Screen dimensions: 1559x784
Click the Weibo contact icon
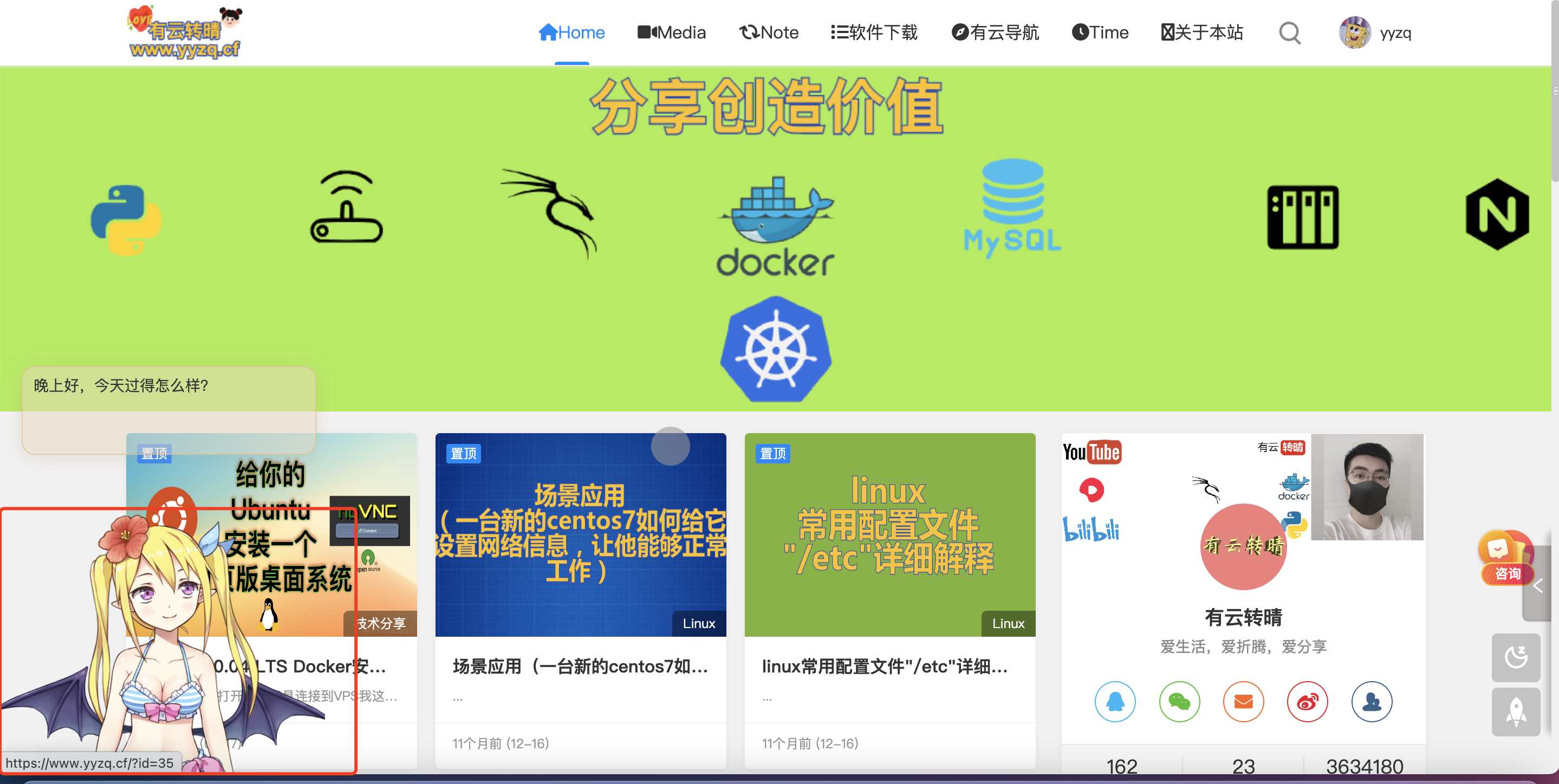click(1307, 702)
